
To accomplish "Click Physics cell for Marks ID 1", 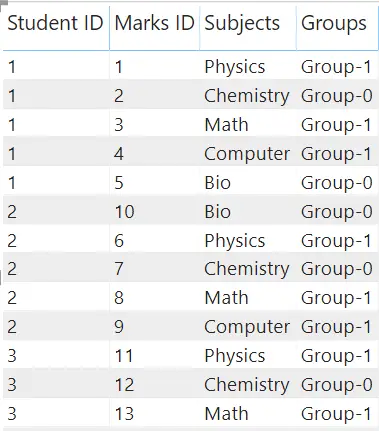I will [235, 67].
